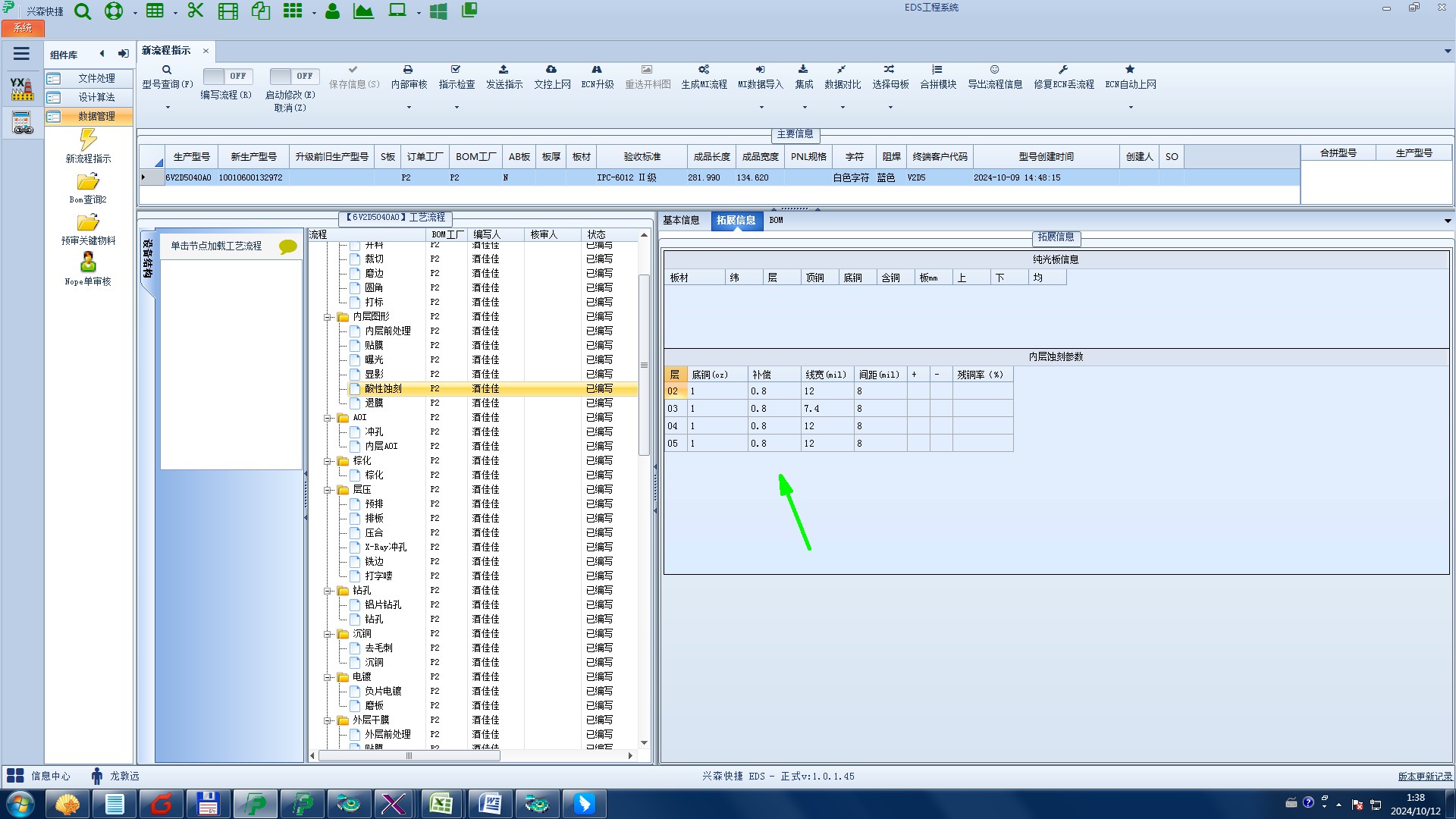Collapse the 层压 tree folder
This screenshot has height=819, width=1456.
pyautogui.click(x=328, y=490)
